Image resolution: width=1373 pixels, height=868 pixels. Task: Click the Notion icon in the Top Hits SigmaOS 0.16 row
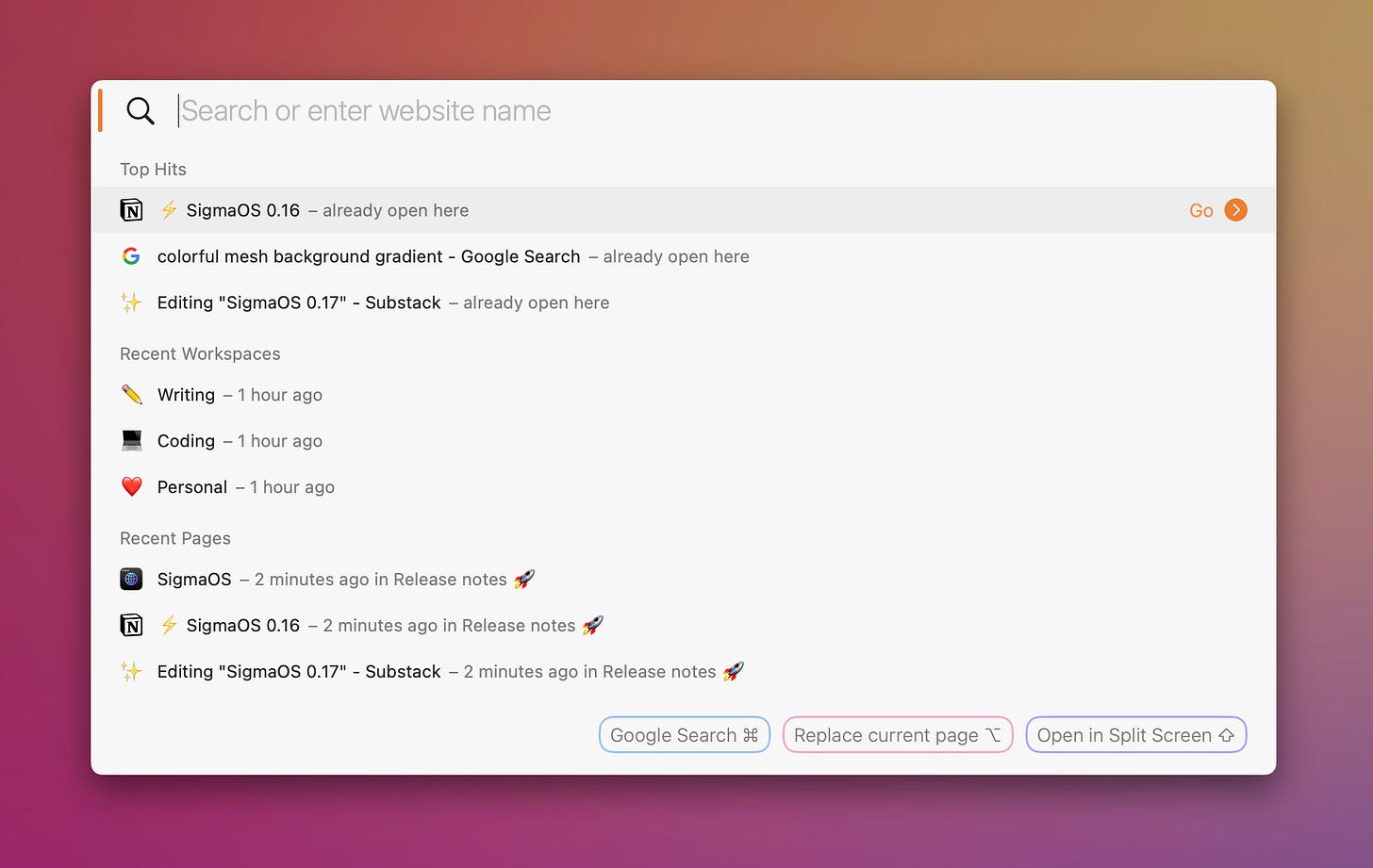pos(132,210)
